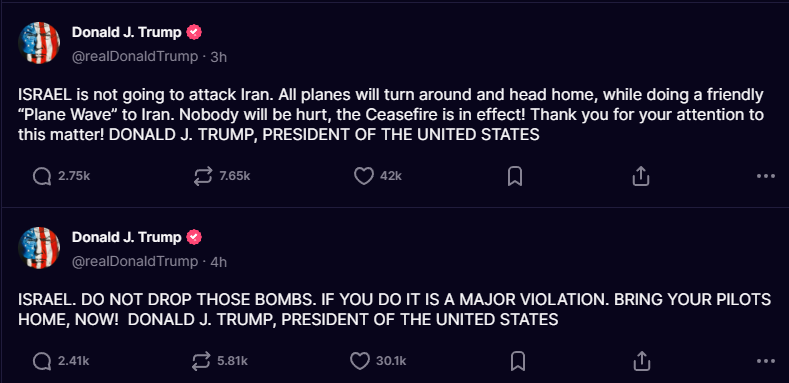789x383 pixels.
Task: Open @realDonaldTrump handle on the 4h post
Action: pos(135,262)
